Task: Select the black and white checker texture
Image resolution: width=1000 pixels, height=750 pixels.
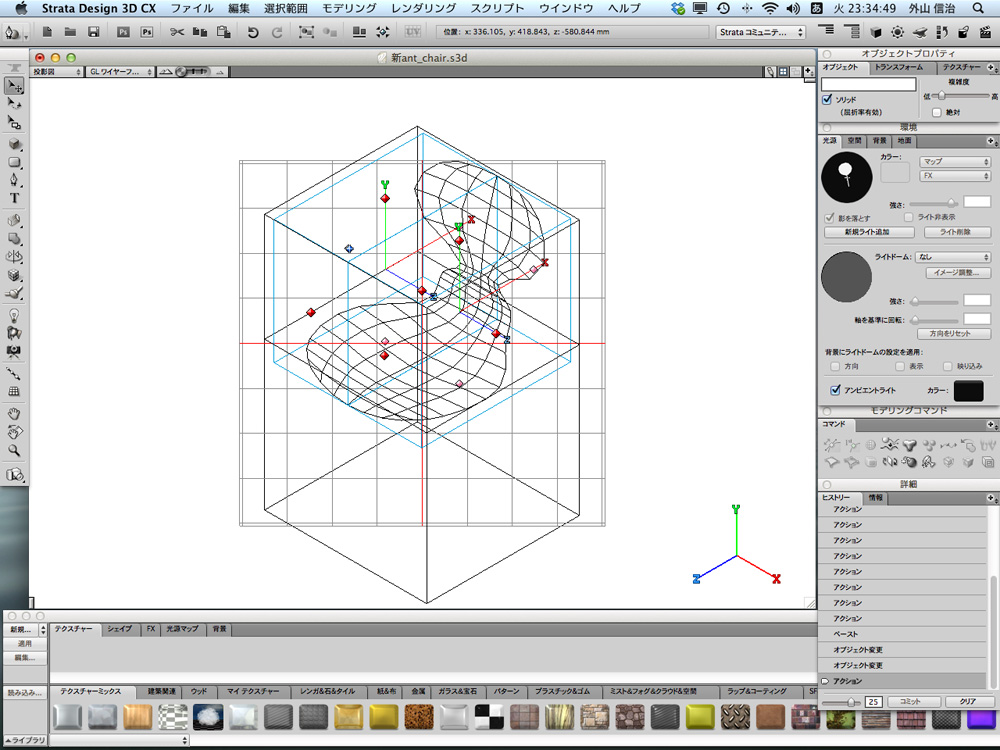Action: tap(489, 717)
